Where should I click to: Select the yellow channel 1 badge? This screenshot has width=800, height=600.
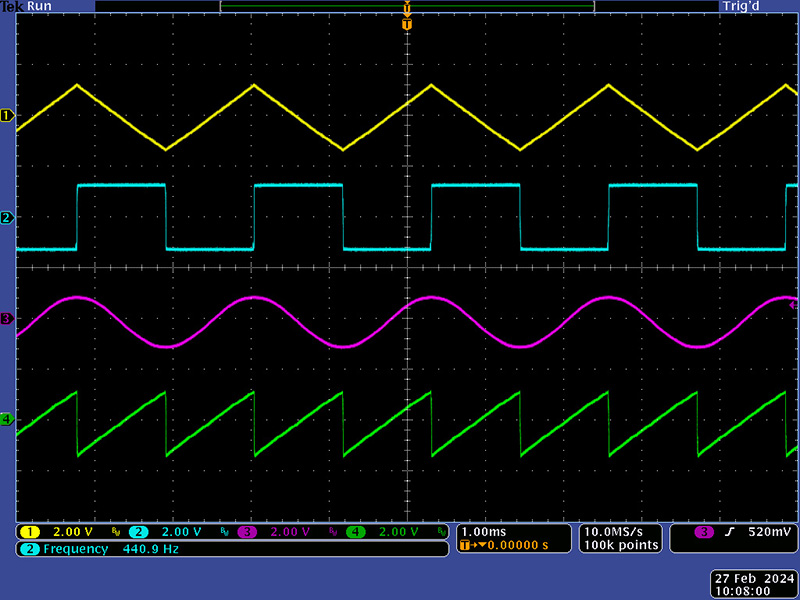tap(31, 532)
